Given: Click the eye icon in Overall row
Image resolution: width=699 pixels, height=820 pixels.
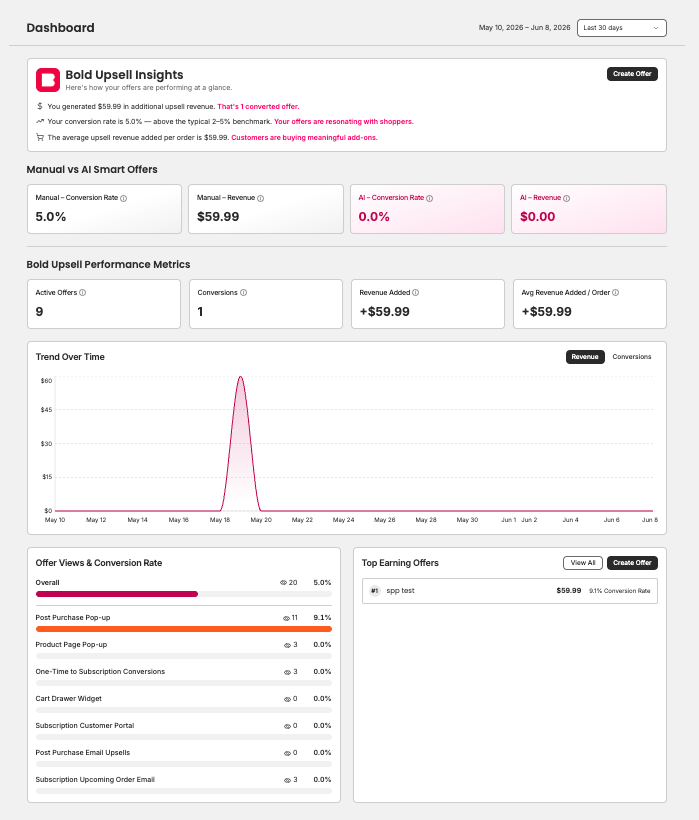Looking at the screenshot, I should coord(283,583).
